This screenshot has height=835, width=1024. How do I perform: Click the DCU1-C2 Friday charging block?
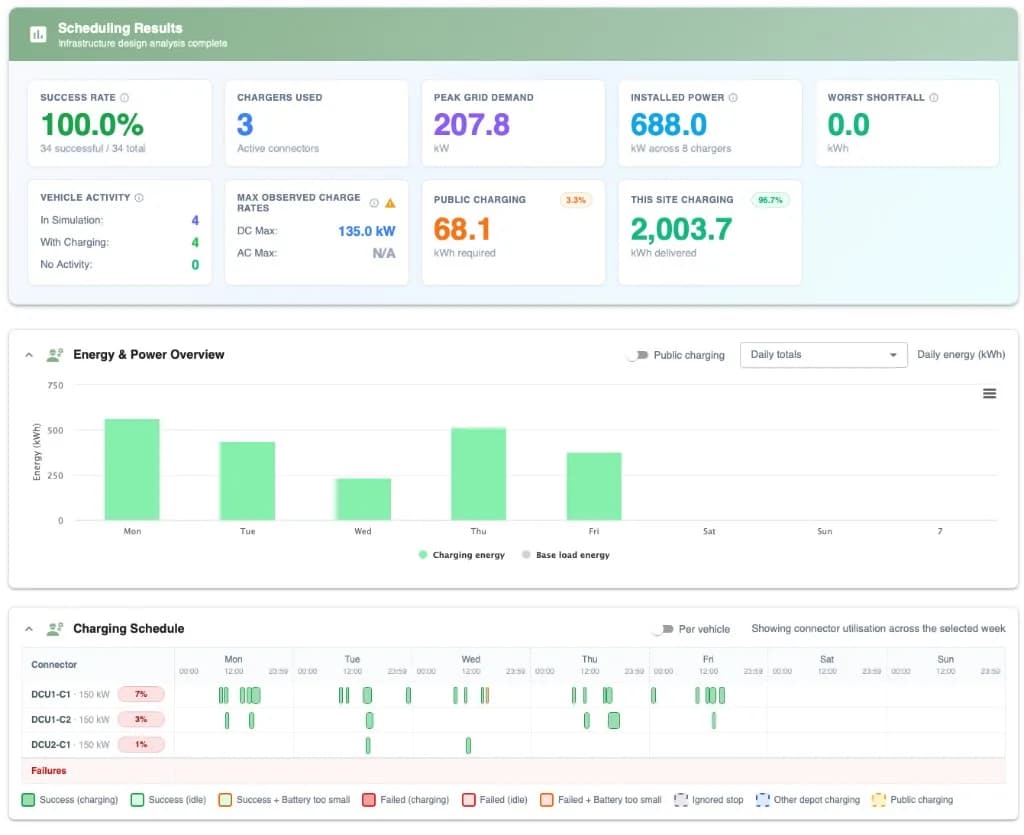pyautogui.click(x=714, y=720)
